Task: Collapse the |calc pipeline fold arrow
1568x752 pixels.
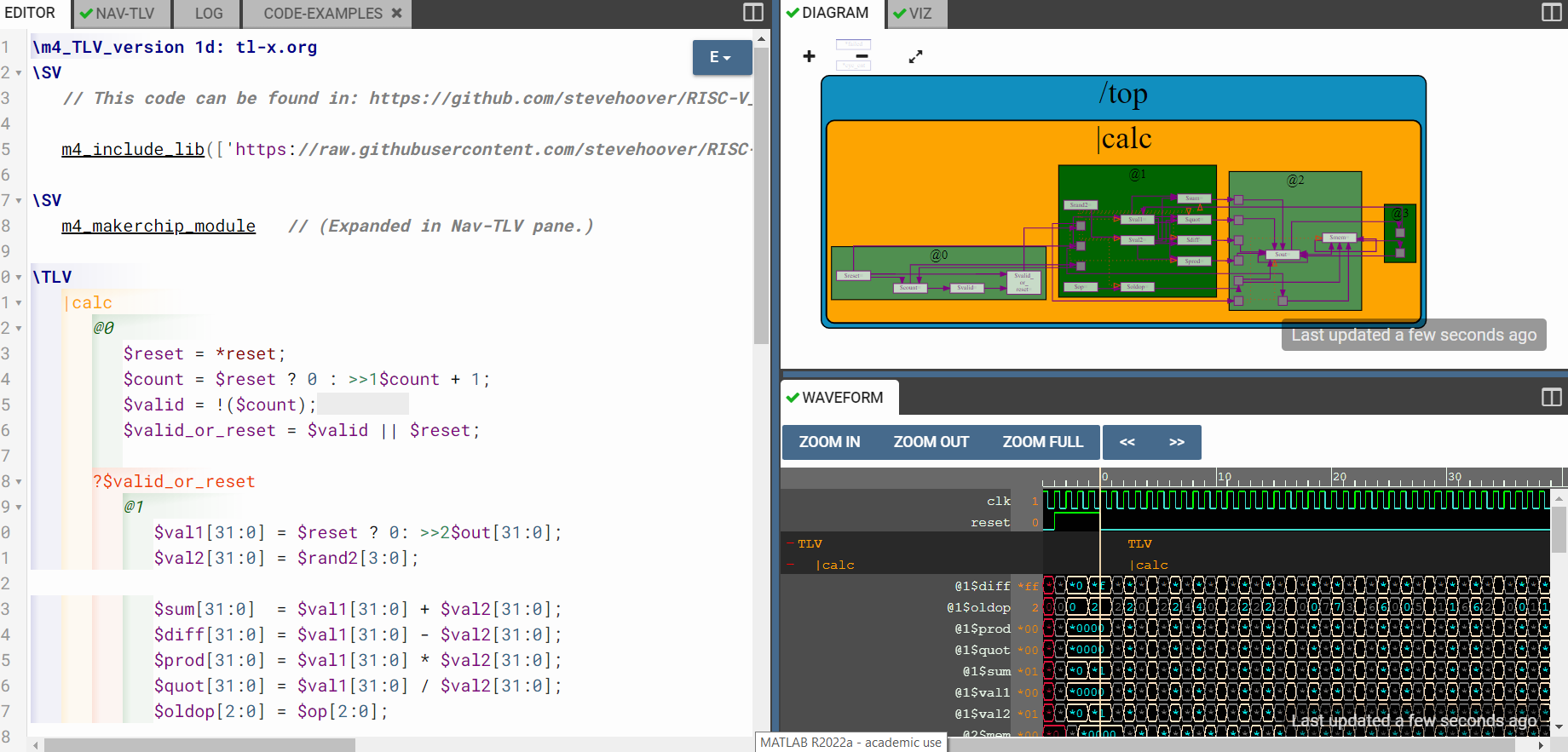Action: point(19,303)
